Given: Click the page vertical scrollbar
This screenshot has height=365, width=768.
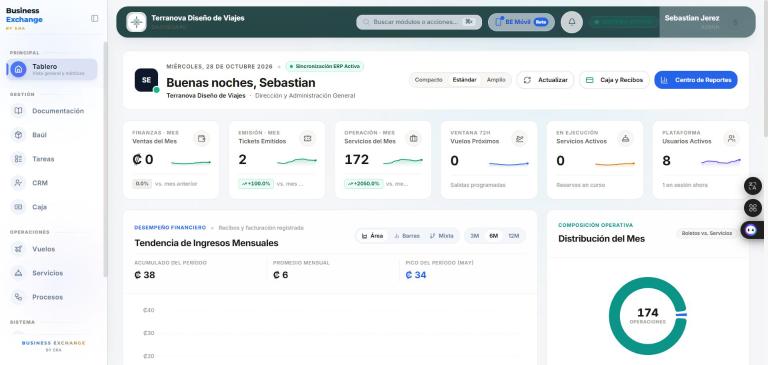Looking at the screenshot, I should [766, 69].
